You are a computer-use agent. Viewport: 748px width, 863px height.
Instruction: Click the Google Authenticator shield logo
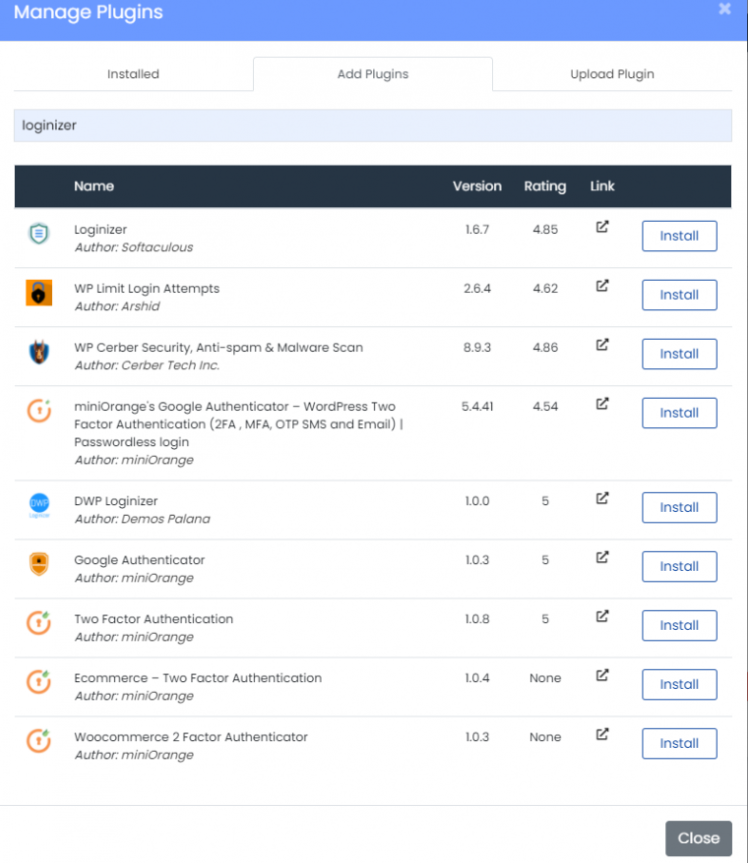(x=38, y=566)
